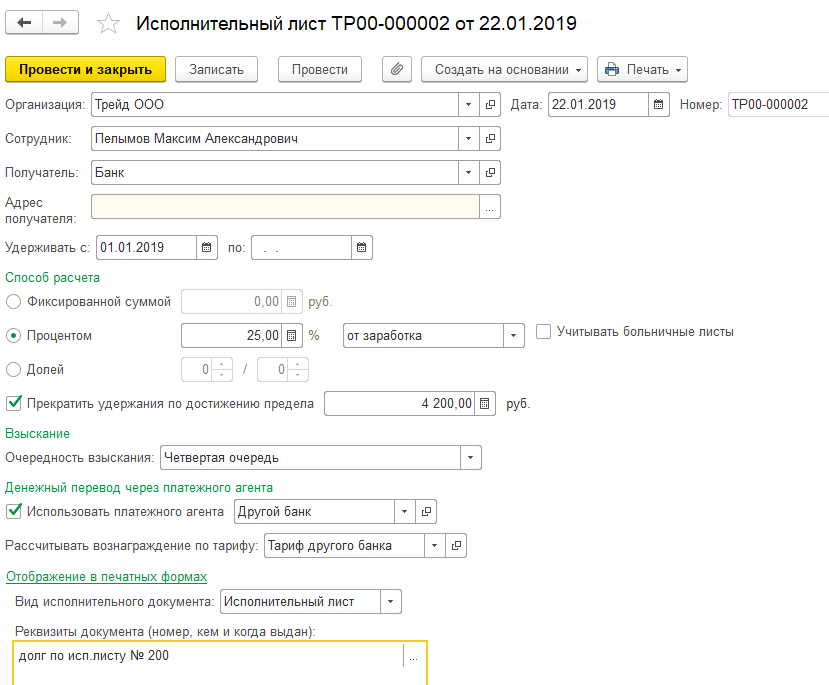Increase the share numerator stepper

click(222, 364)
